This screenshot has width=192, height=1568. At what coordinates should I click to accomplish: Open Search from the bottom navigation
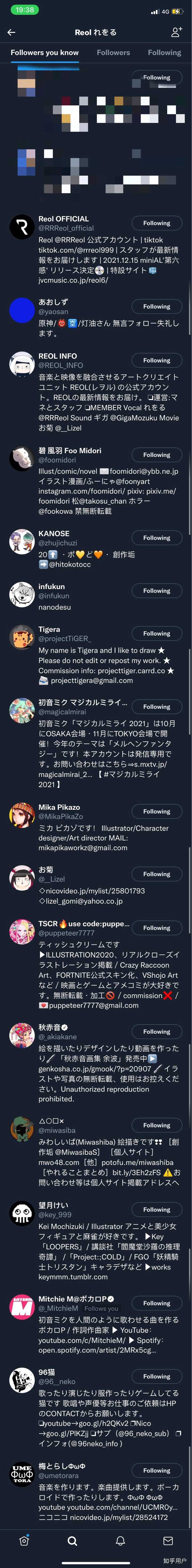point(72,1541)
